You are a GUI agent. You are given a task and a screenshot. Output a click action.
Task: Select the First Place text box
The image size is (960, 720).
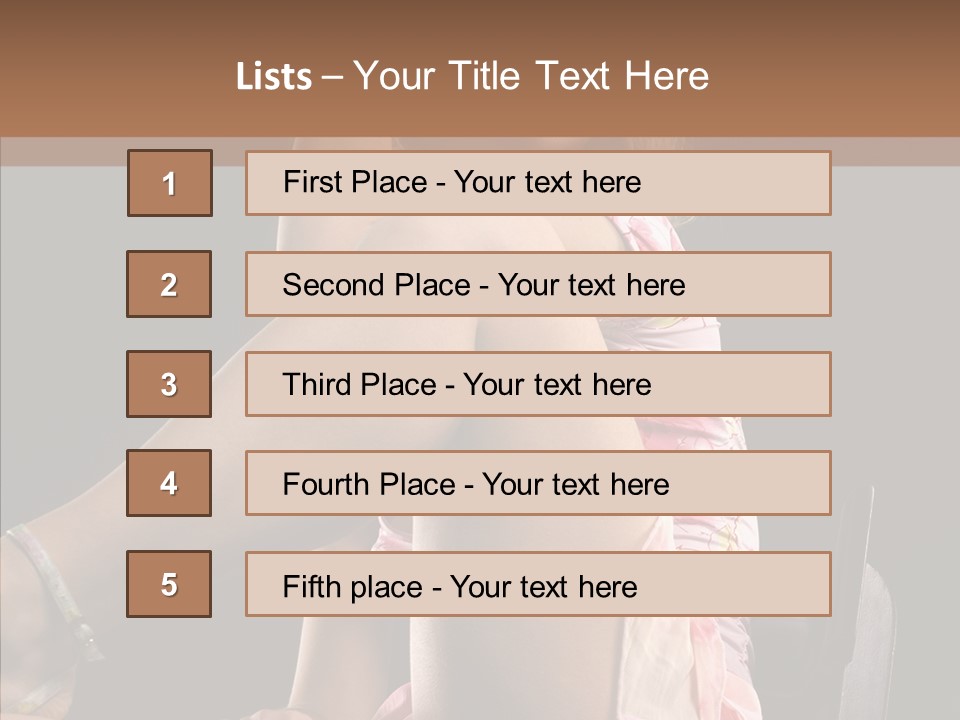pos(538,183)
